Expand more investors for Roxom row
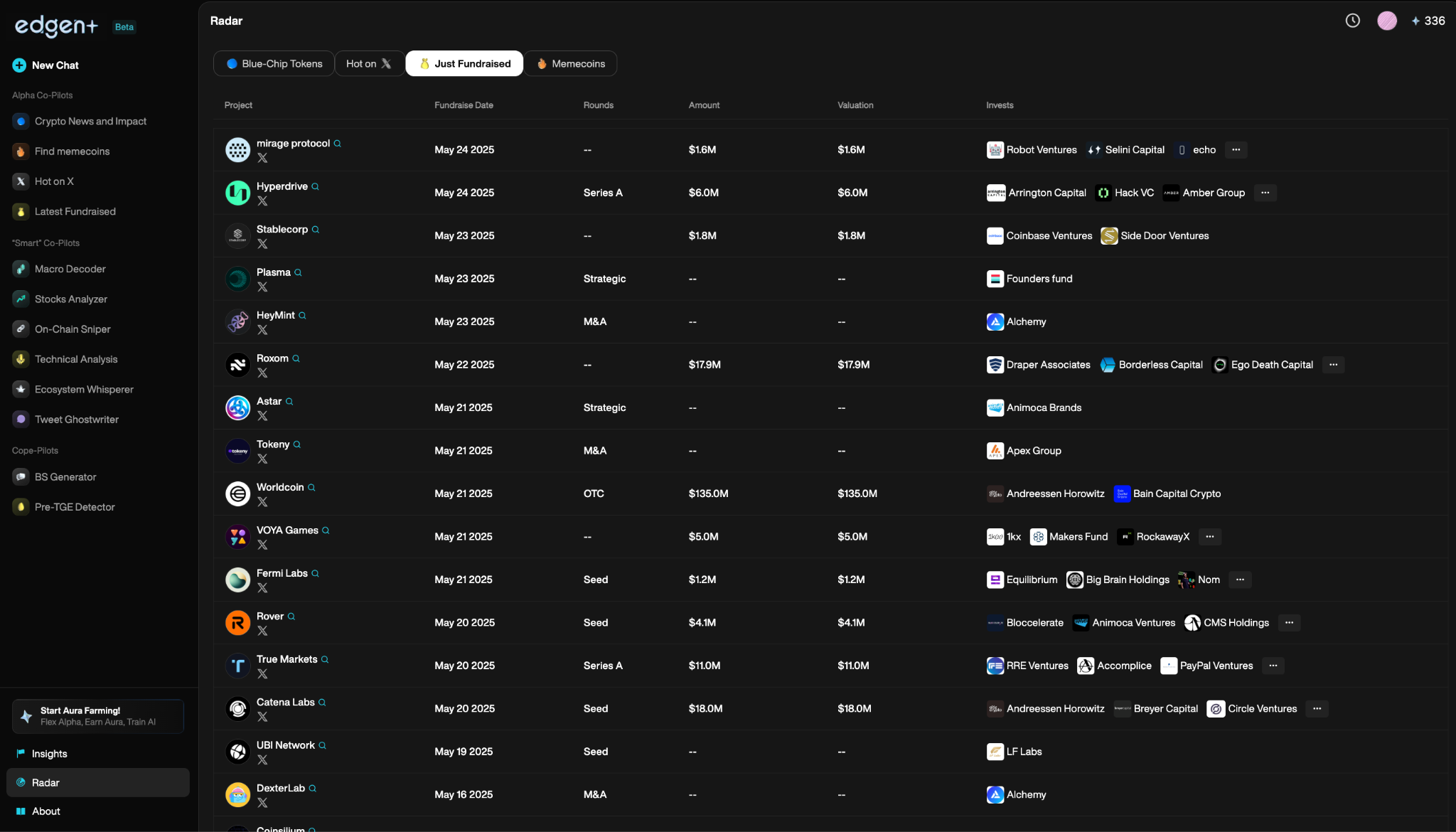 1333,365
